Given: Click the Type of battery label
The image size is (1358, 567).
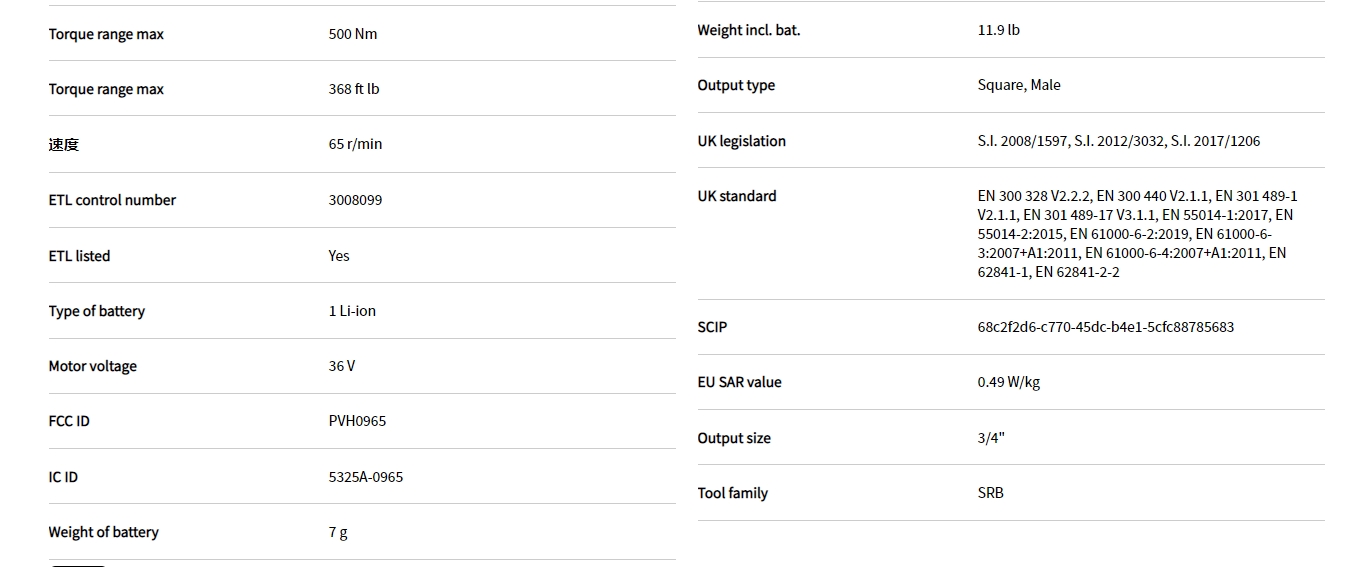Looking at the screenshot, I should (97, 311).
